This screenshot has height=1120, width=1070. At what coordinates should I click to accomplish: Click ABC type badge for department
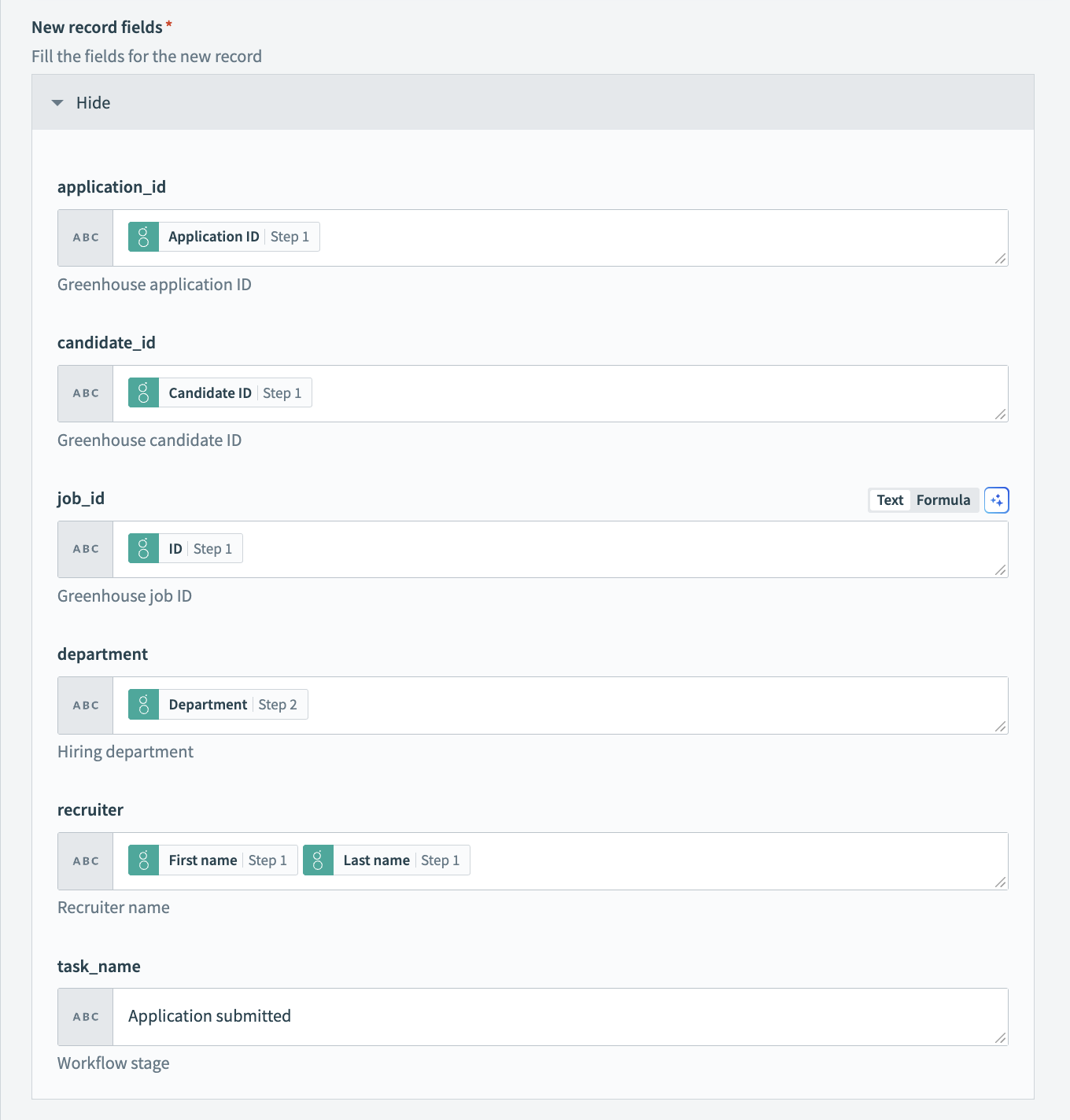pos(86,706)
